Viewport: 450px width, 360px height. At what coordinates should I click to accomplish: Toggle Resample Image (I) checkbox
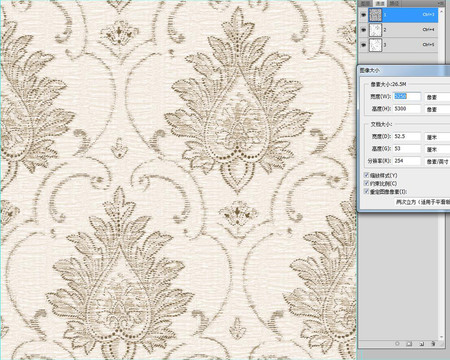click(367, 192)
